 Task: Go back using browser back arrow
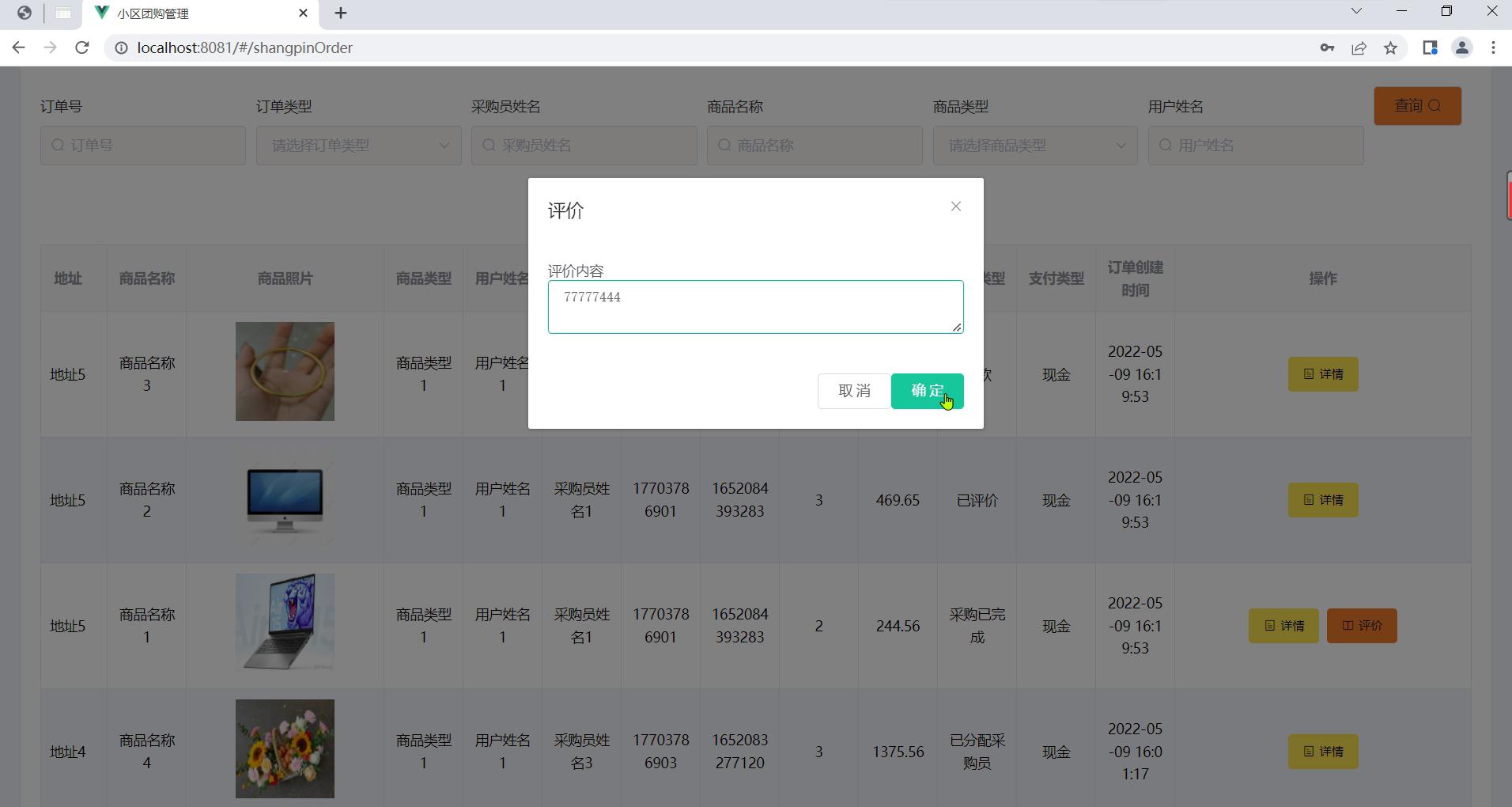[19, 47]
